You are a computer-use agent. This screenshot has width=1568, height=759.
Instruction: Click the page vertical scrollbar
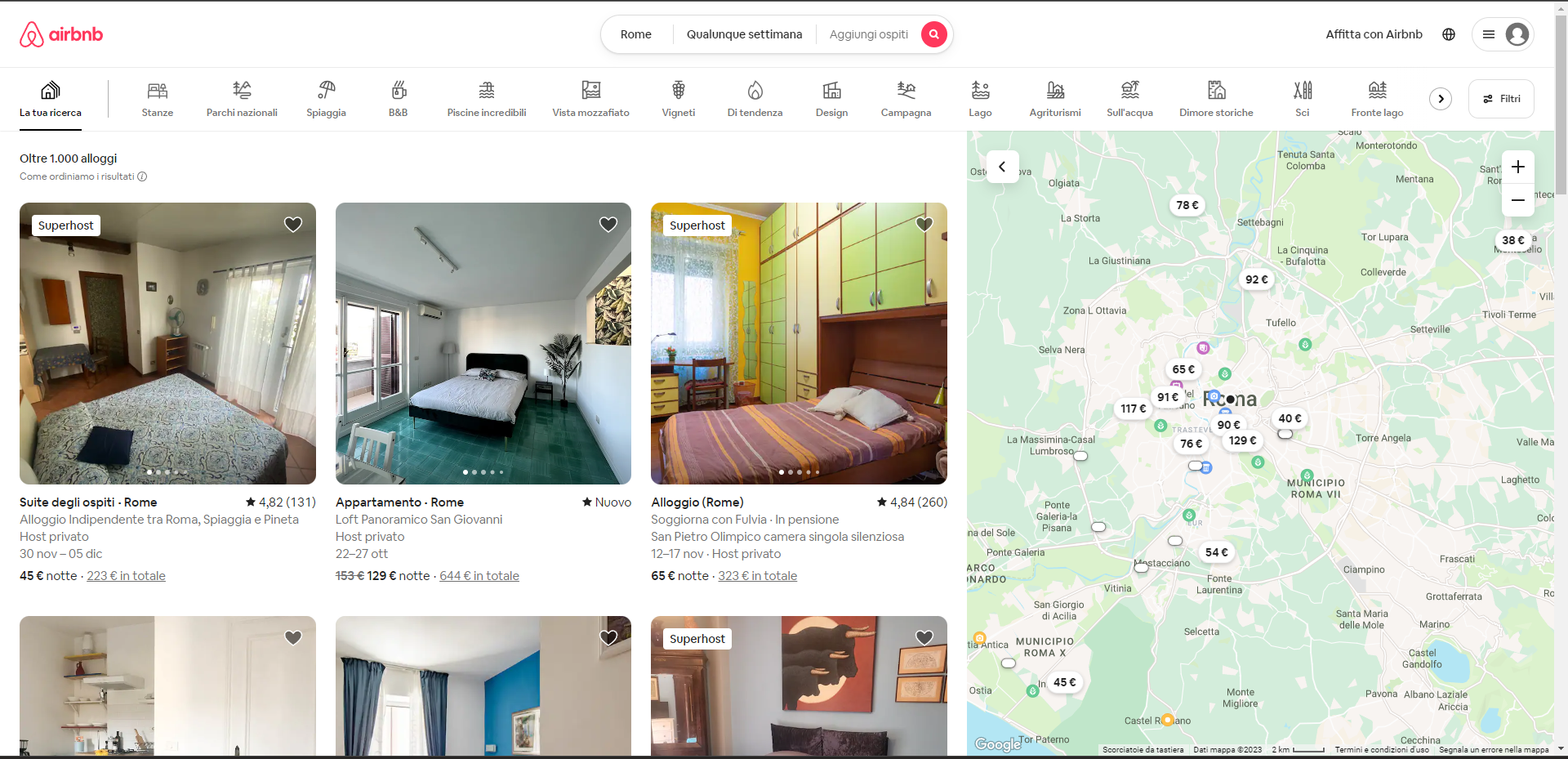click(1561, 106)
